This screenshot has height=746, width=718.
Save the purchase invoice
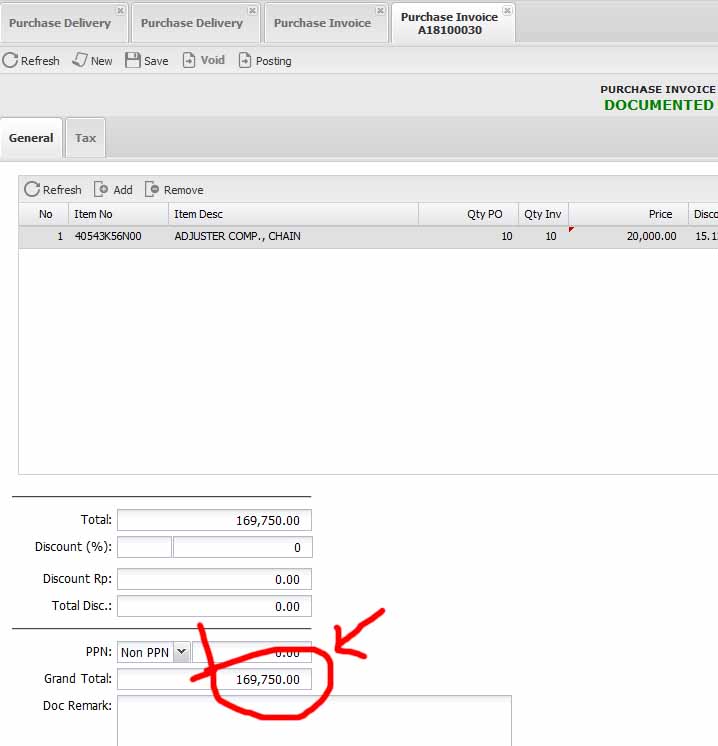146,61
